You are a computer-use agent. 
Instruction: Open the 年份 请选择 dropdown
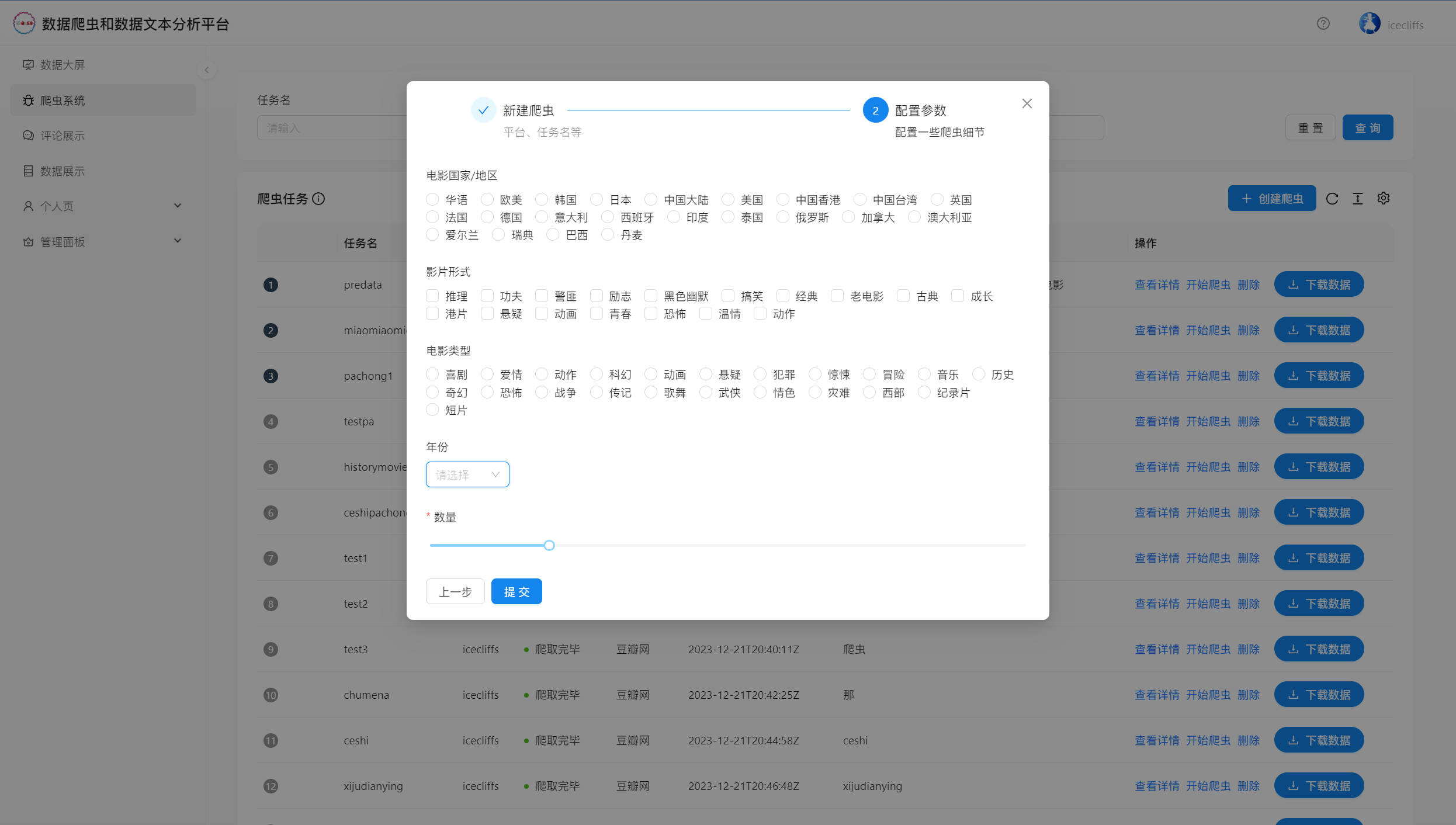pyautogui.click(x=467, y=474)
